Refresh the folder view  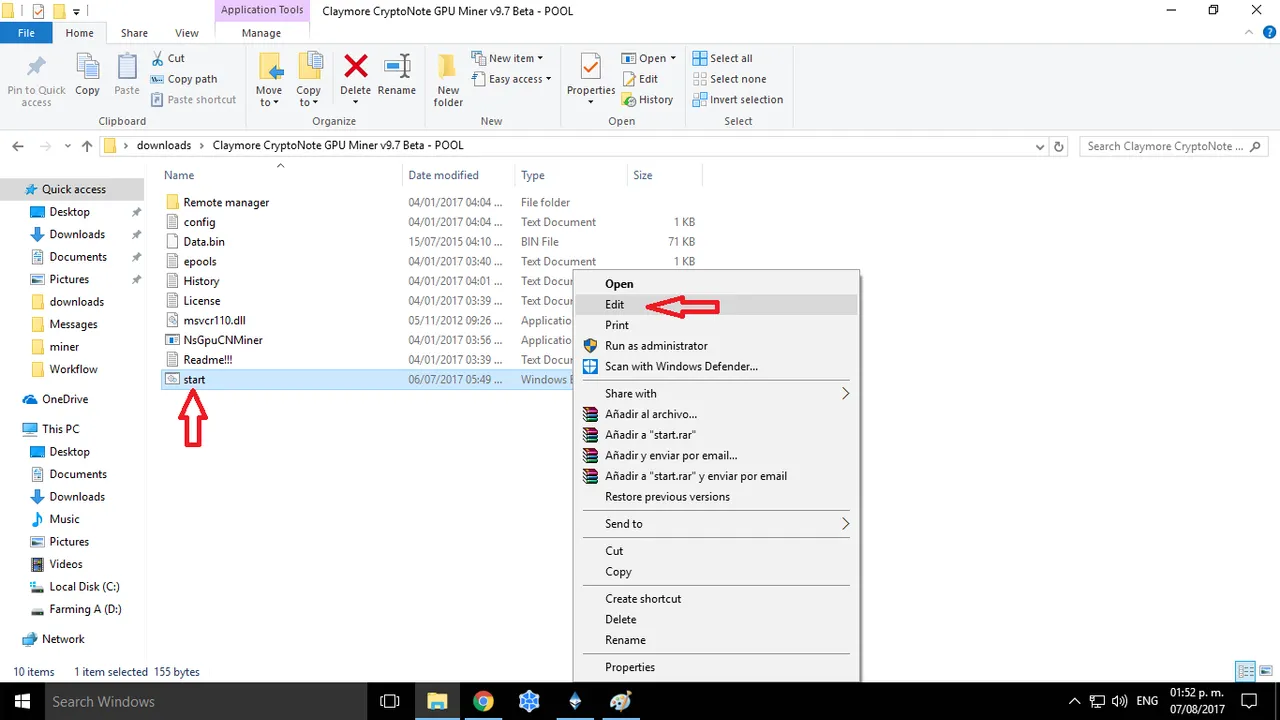[x=1060, y=146]
